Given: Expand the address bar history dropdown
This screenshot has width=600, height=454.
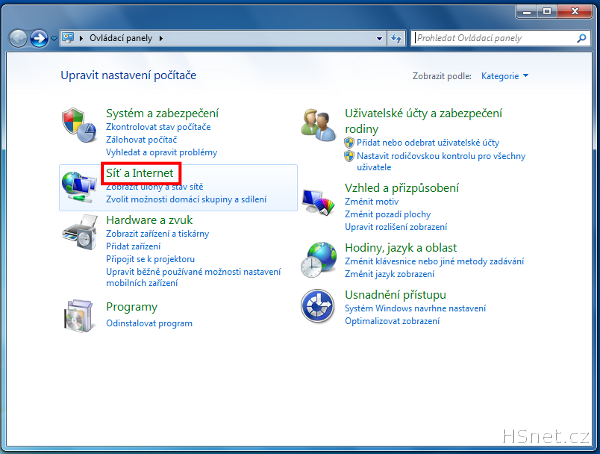Looking at the screenshot, I should click(x=379, y=38).
